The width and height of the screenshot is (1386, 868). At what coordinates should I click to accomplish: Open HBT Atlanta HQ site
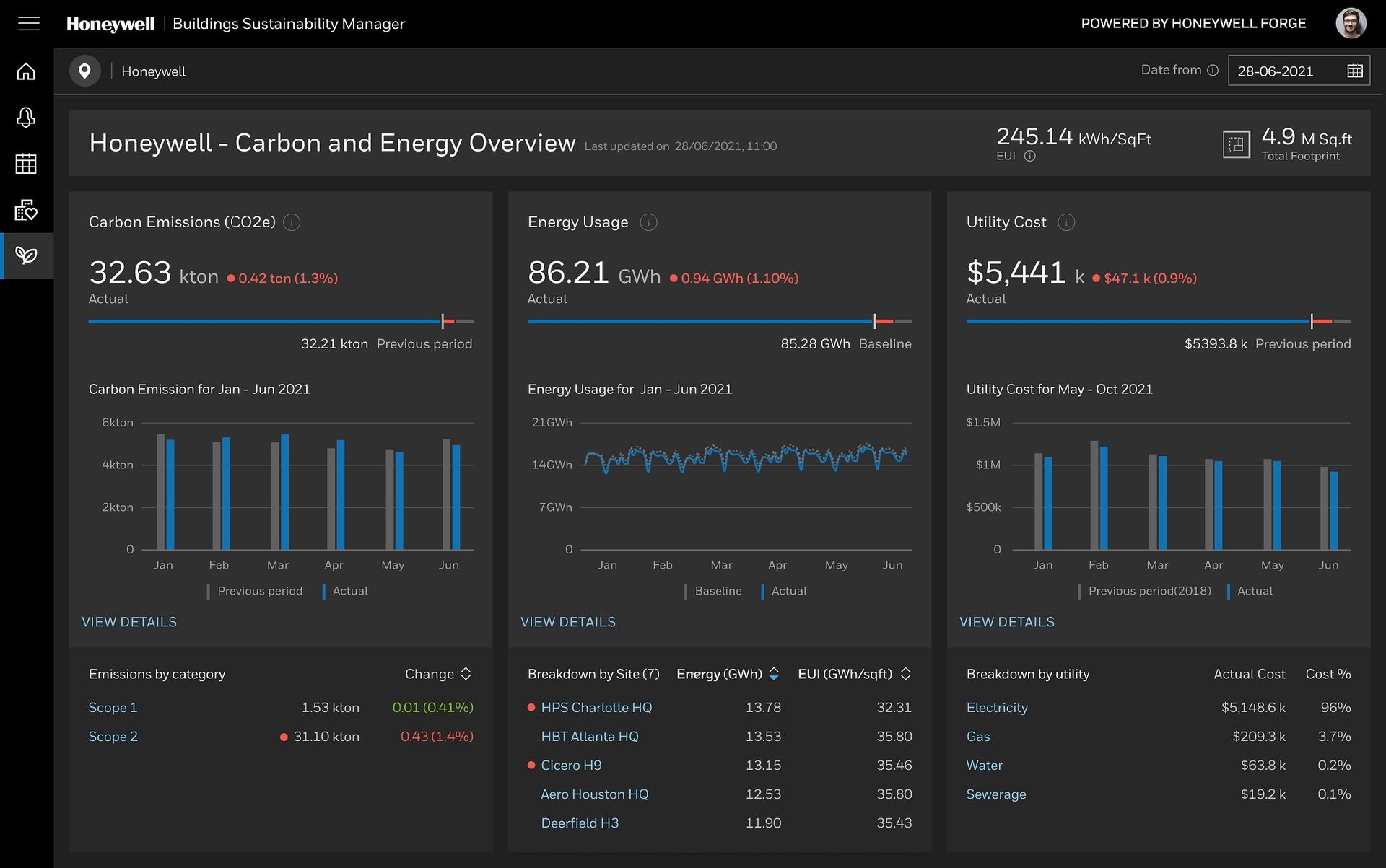pyautogui.click(x=590, y=737)
